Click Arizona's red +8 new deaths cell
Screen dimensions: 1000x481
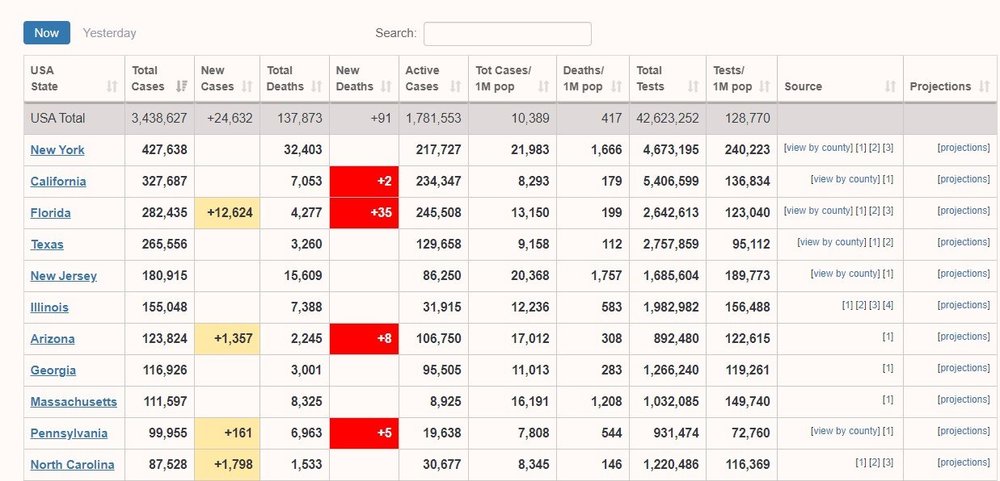(364, 339)
